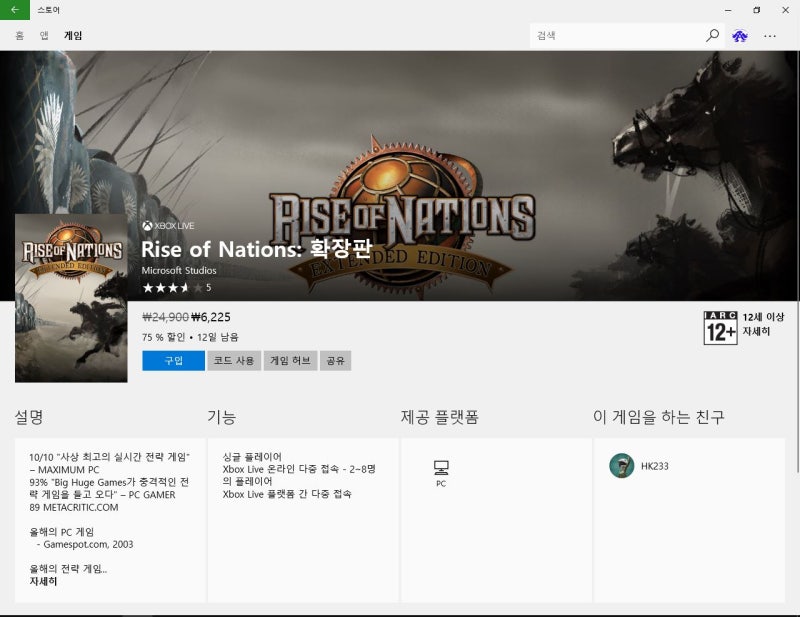Click the 제공 플랫폼 heading

439,417
